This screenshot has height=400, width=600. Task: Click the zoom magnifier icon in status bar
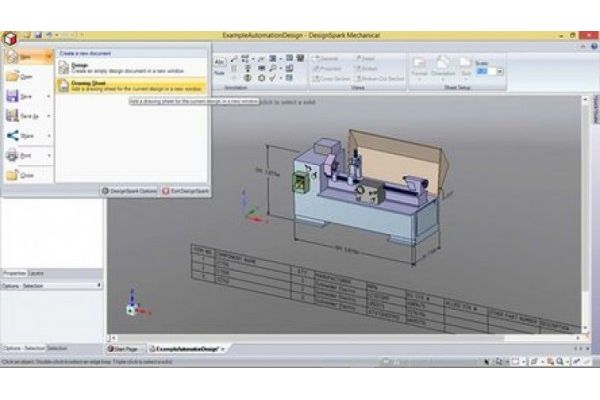560,361
